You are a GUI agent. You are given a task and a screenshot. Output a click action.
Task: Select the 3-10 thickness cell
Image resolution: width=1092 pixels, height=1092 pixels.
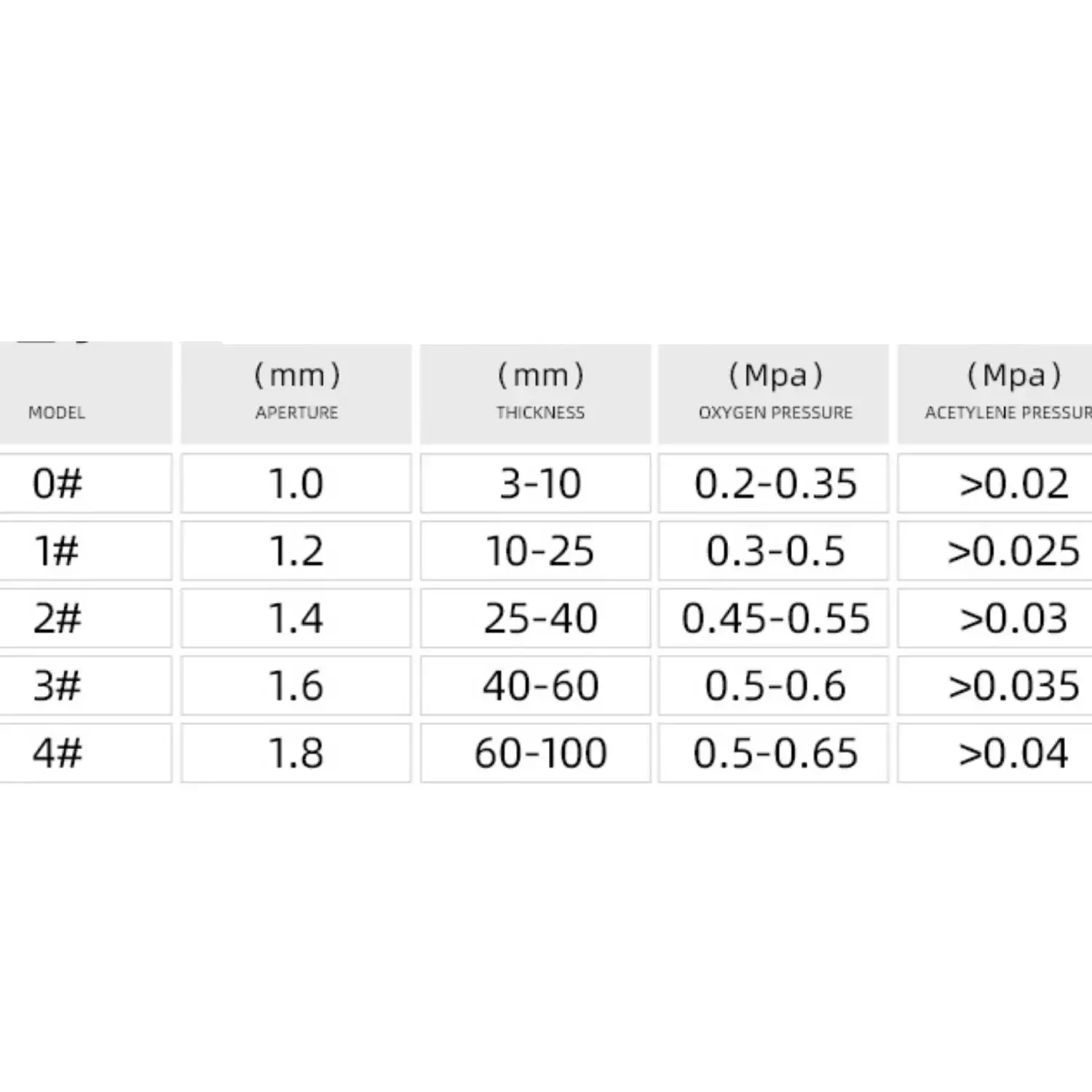coord(540,483)
